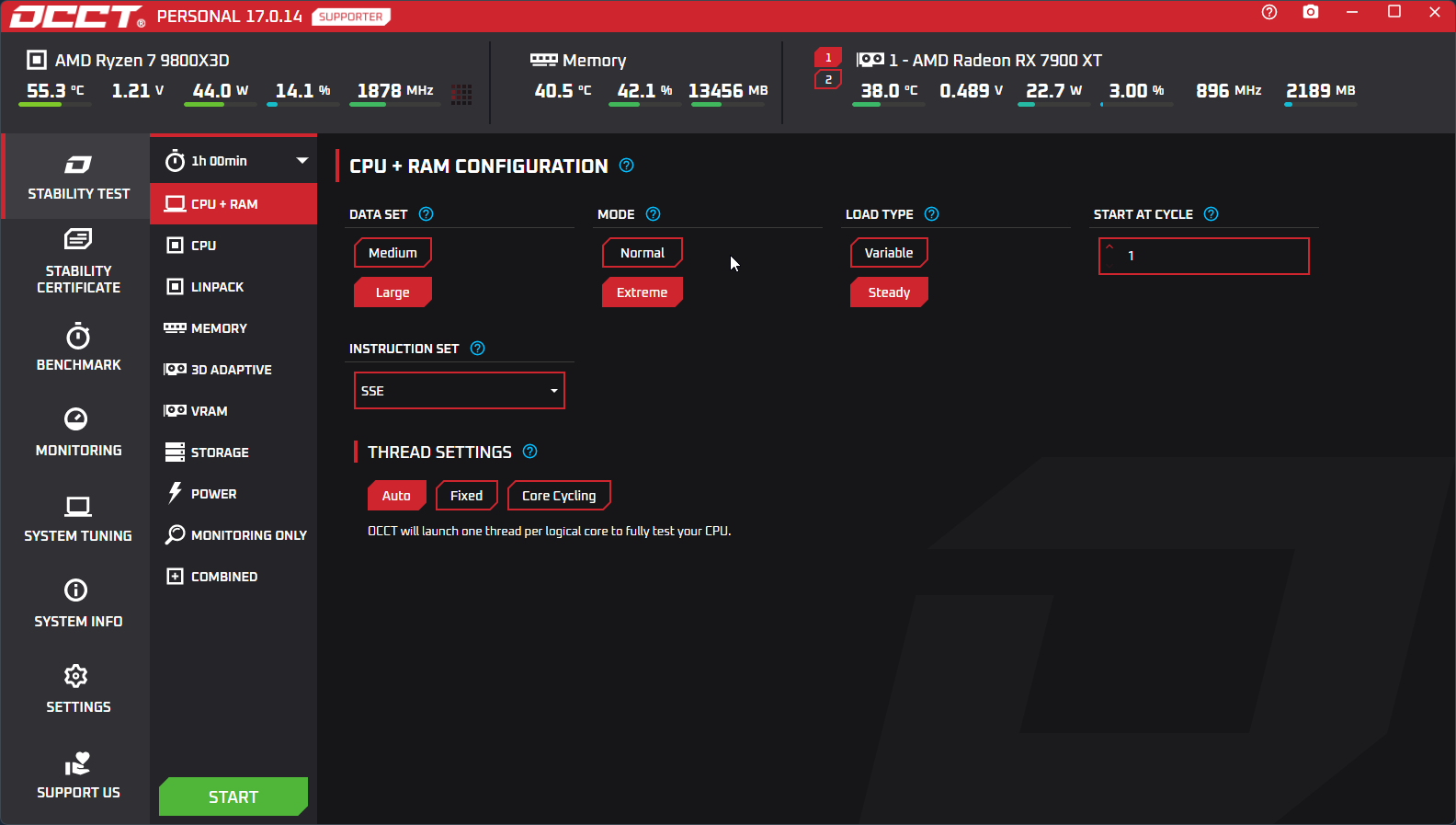
Task: Take a screenshot with the camera icon
Action: 1311,12
